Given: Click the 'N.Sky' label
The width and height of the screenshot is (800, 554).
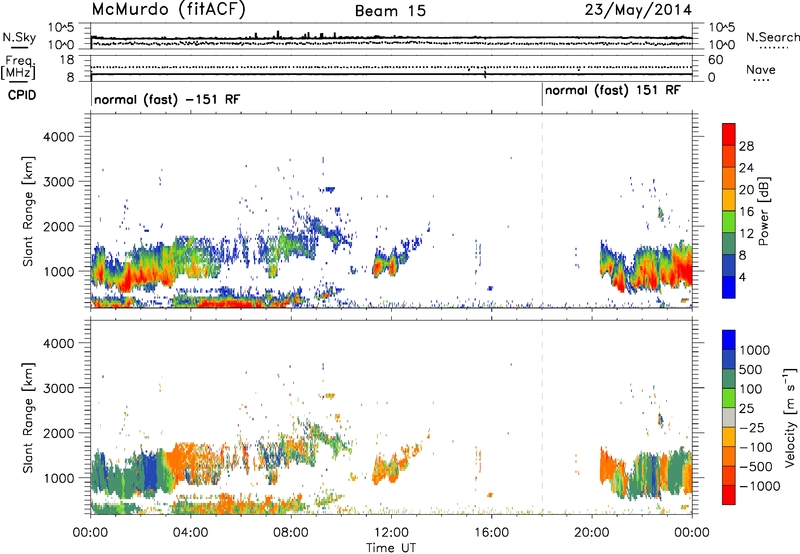Looking at the screenshot, I should pos(19,37).
